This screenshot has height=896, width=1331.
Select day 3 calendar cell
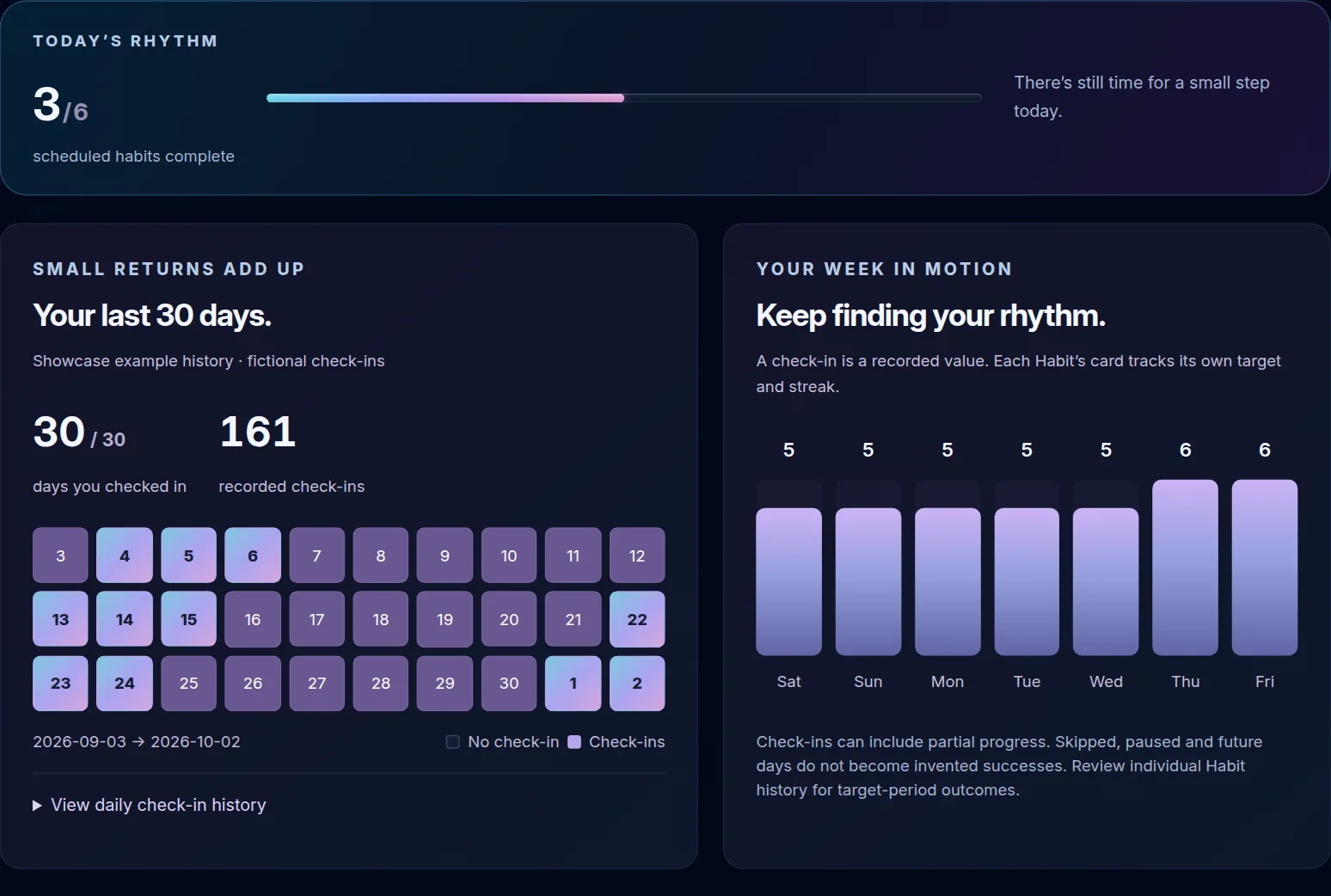click(x=60, y=555)
